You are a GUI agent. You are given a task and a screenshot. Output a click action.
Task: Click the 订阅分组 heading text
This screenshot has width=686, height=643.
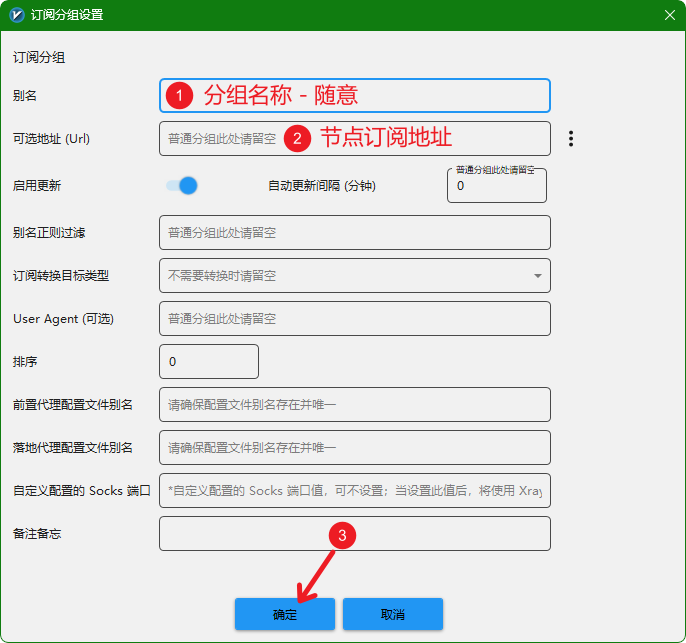click(x=39, y=57)
